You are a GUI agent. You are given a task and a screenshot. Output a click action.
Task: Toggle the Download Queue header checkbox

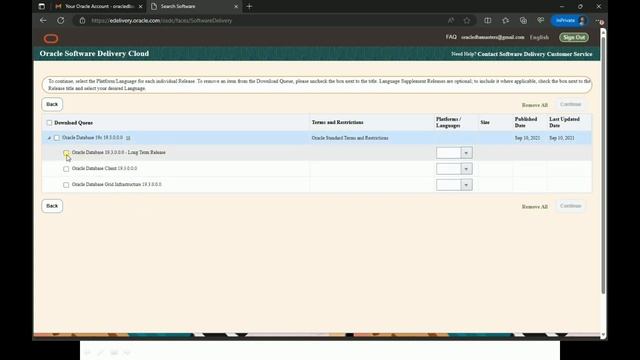49,123
